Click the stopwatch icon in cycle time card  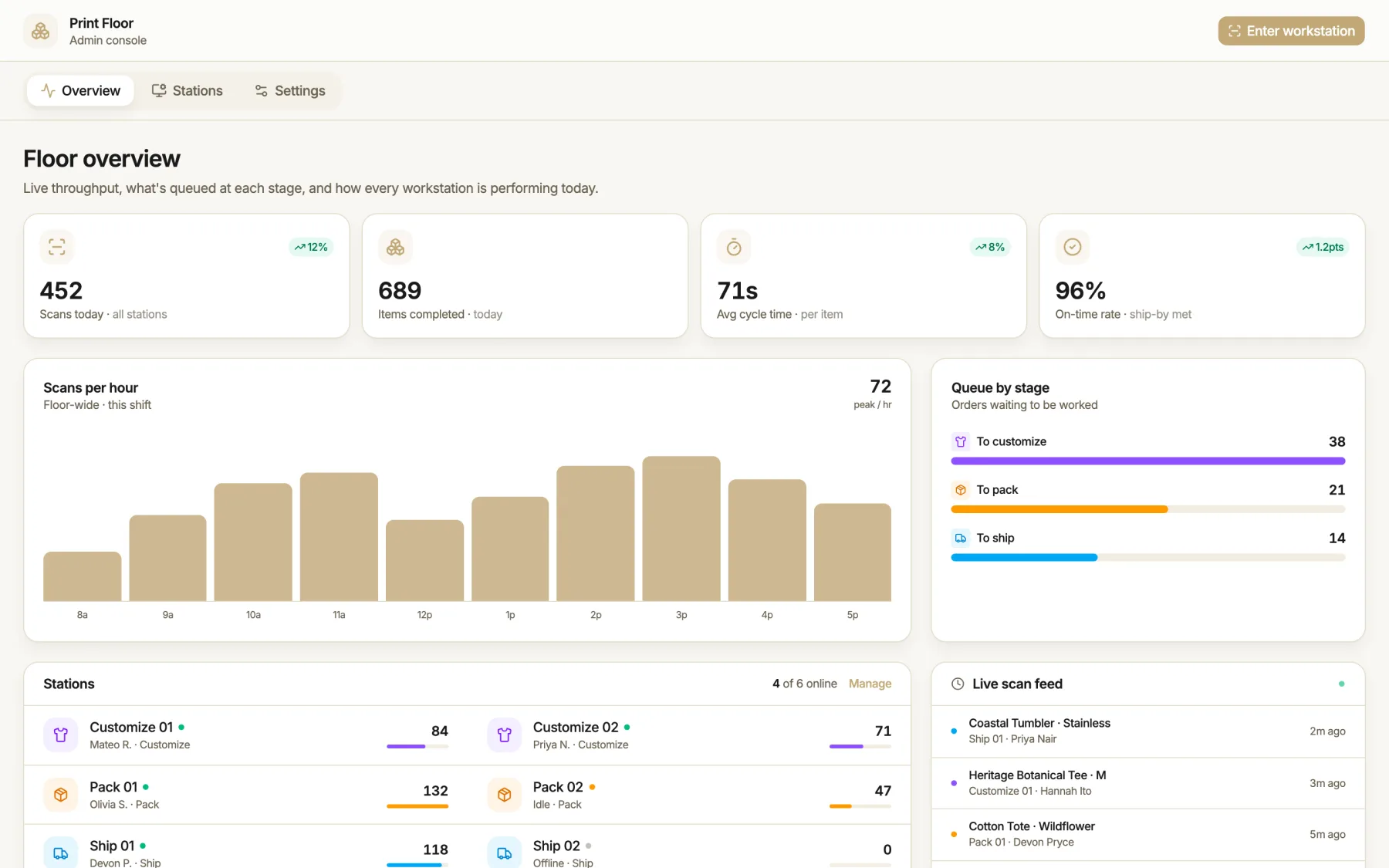(734, 247)
